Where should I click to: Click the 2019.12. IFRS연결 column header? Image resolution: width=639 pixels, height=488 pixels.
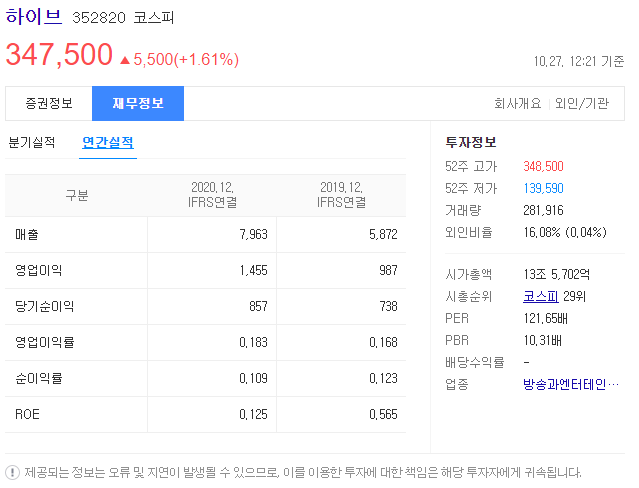pos(342,195)
